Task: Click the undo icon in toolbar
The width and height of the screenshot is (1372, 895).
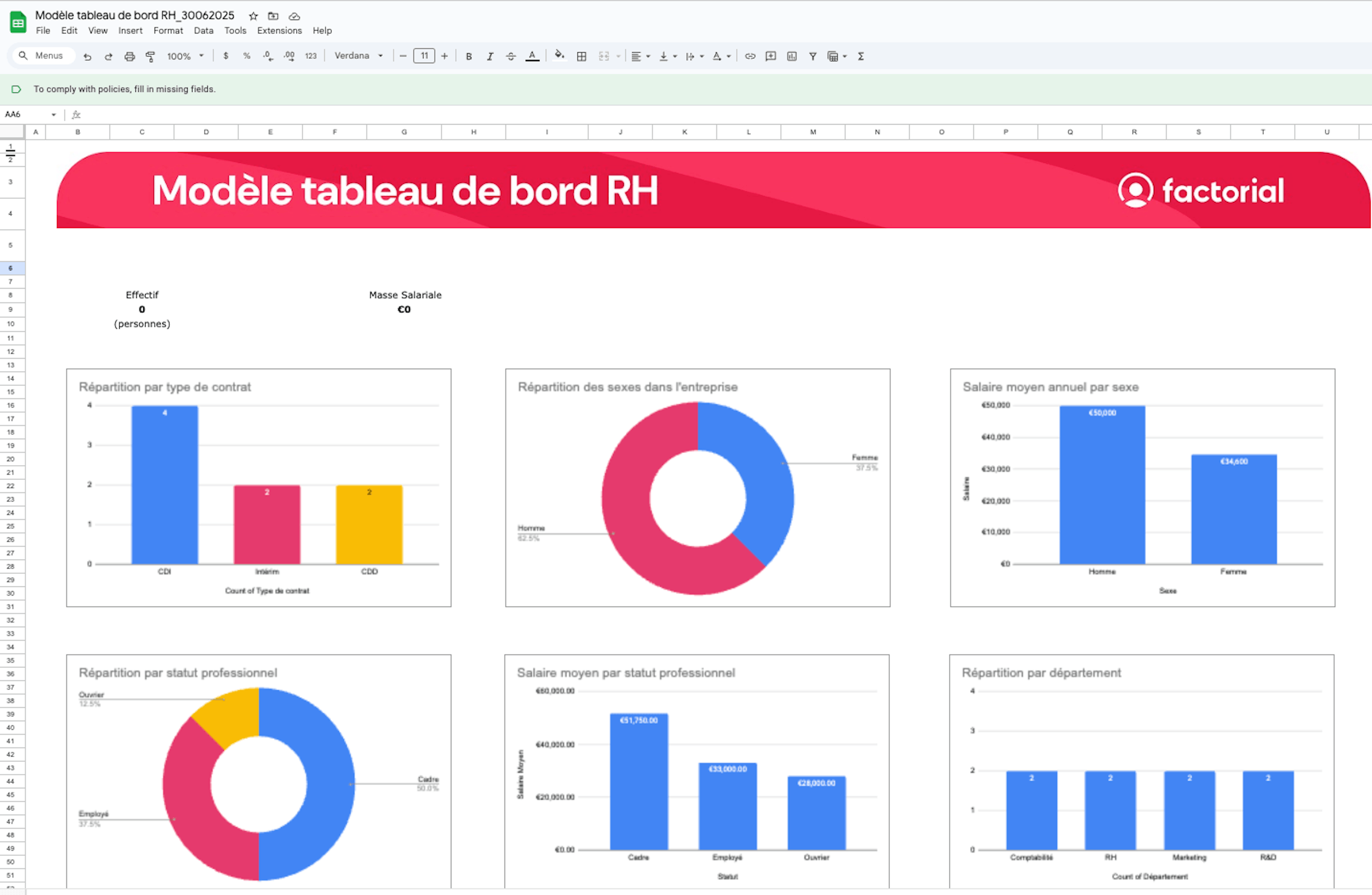Action: pos(88,56)
